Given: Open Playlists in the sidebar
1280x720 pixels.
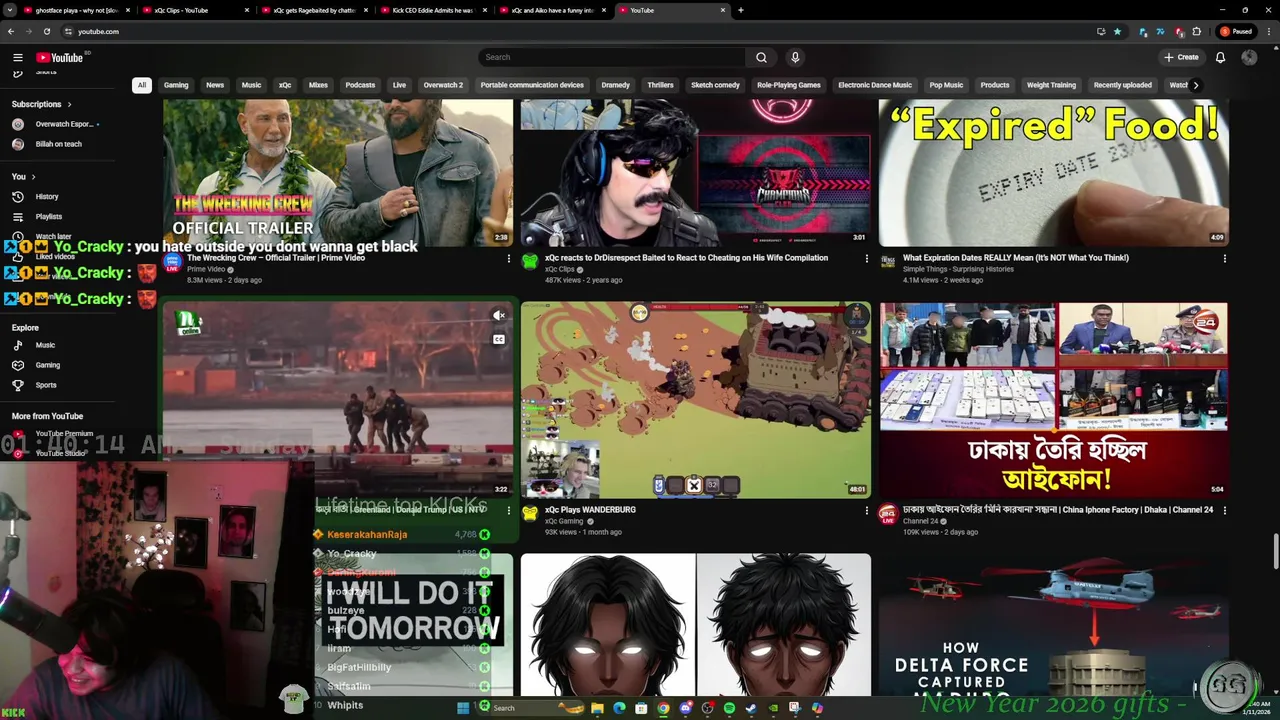Looking at the screenshot, I should (x=48, y=217).
